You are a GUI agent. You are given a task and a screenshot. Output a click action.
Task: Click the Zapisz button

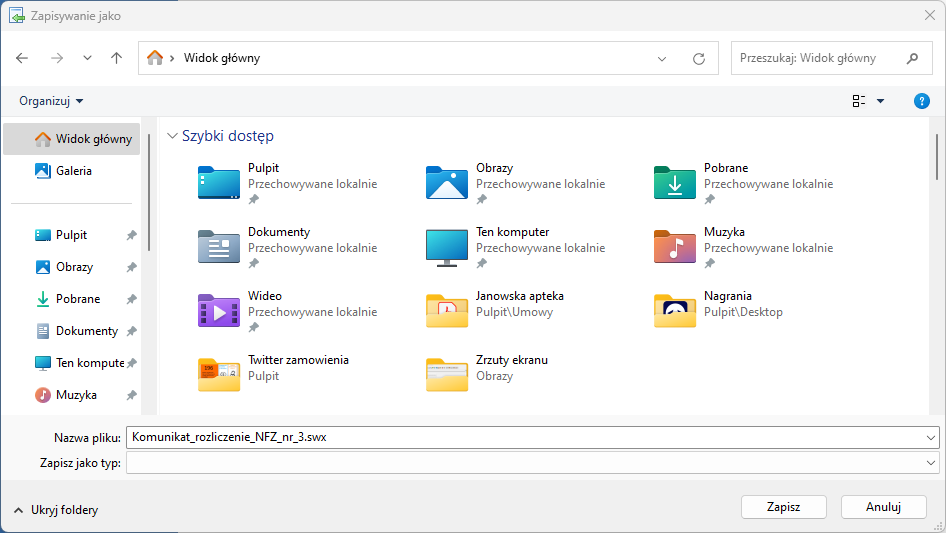(783, 507)
